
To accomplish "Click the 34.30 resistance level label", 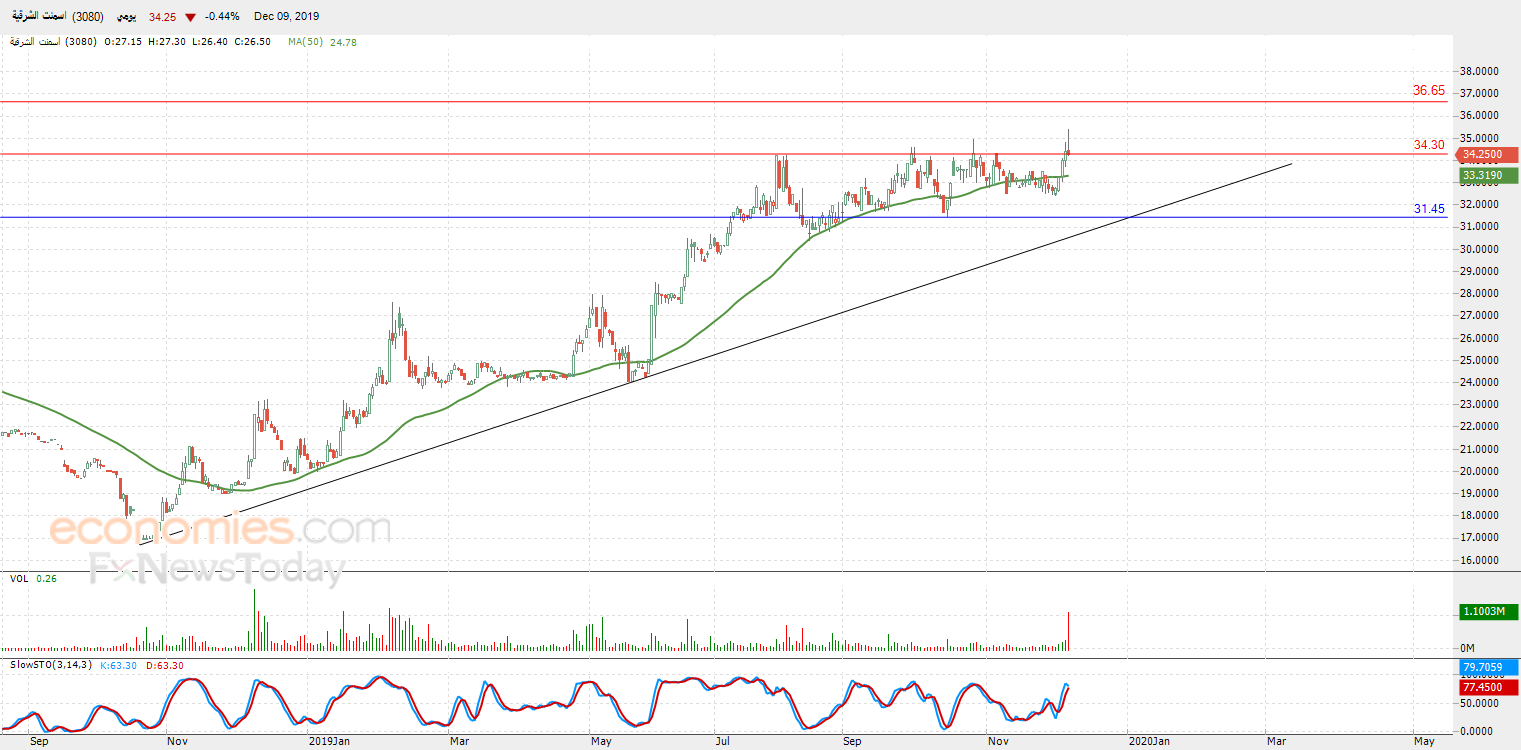I will coord(1429,145).
